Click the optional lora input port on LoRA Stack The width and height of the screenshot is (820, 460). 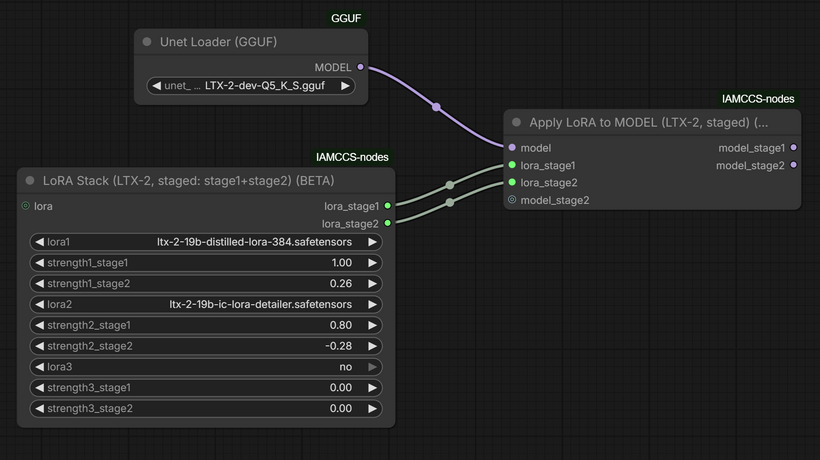pos(25,206)
